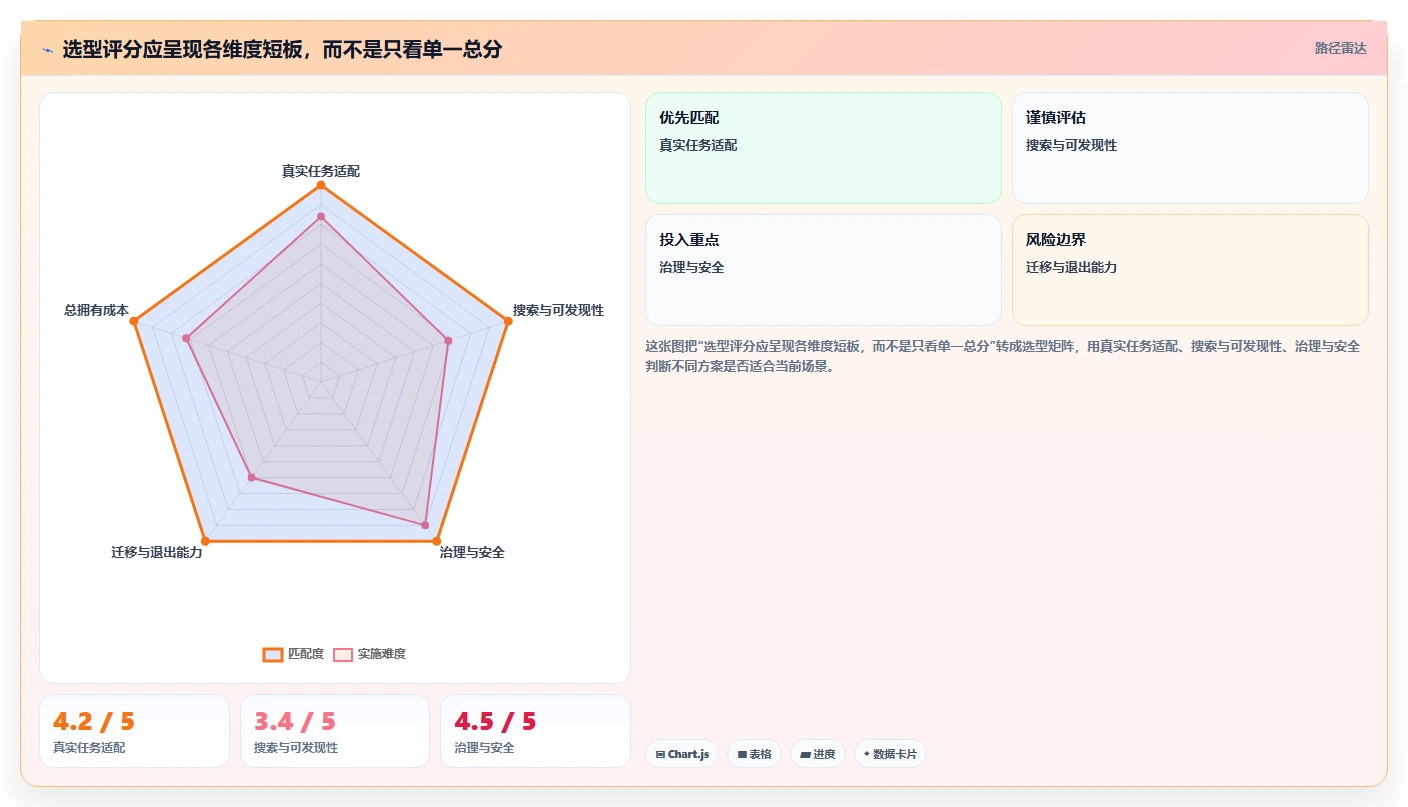Click radar axis label 总拥有成本

pos(96,310)
